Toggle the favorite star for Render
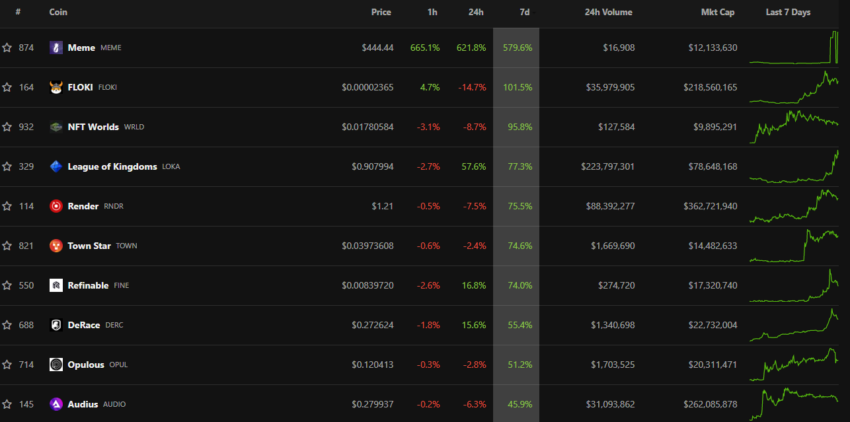The height and width of the screenshot is (422, 850). pos(7,206)
